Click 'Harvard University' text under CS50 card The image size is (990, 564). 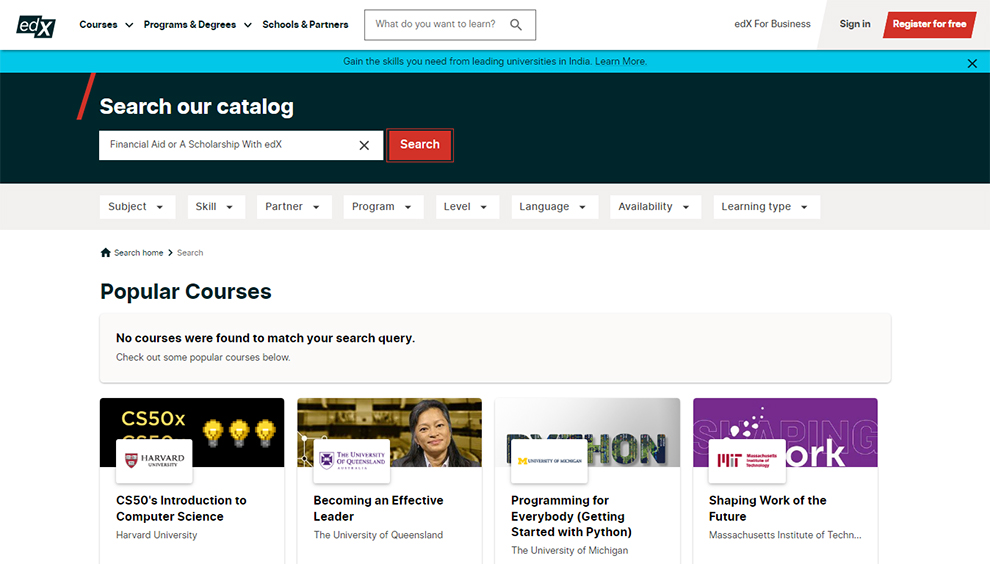coord(157,535)
